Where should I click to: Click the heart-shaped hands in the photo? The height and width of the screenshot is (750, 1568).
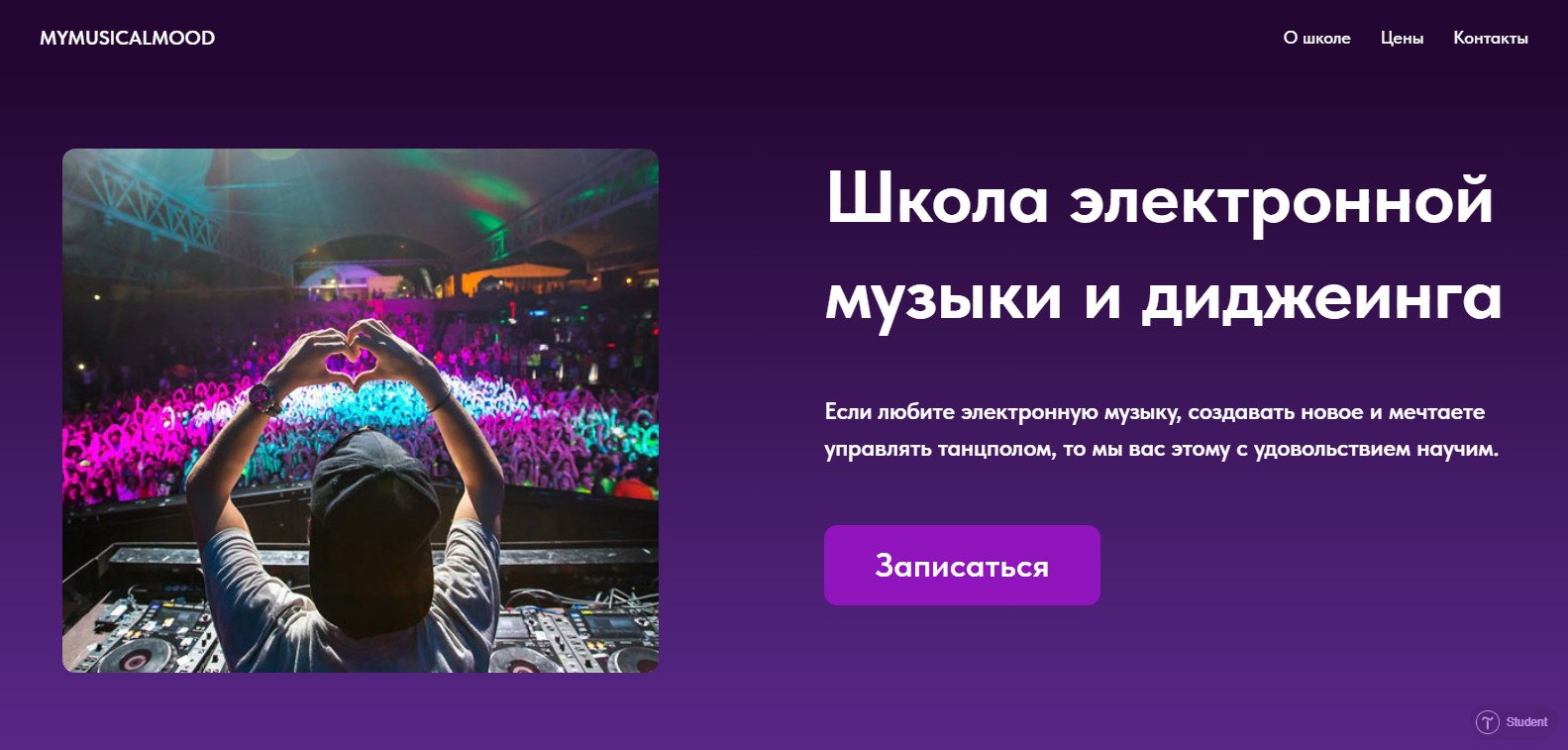(x=352, y=357)
